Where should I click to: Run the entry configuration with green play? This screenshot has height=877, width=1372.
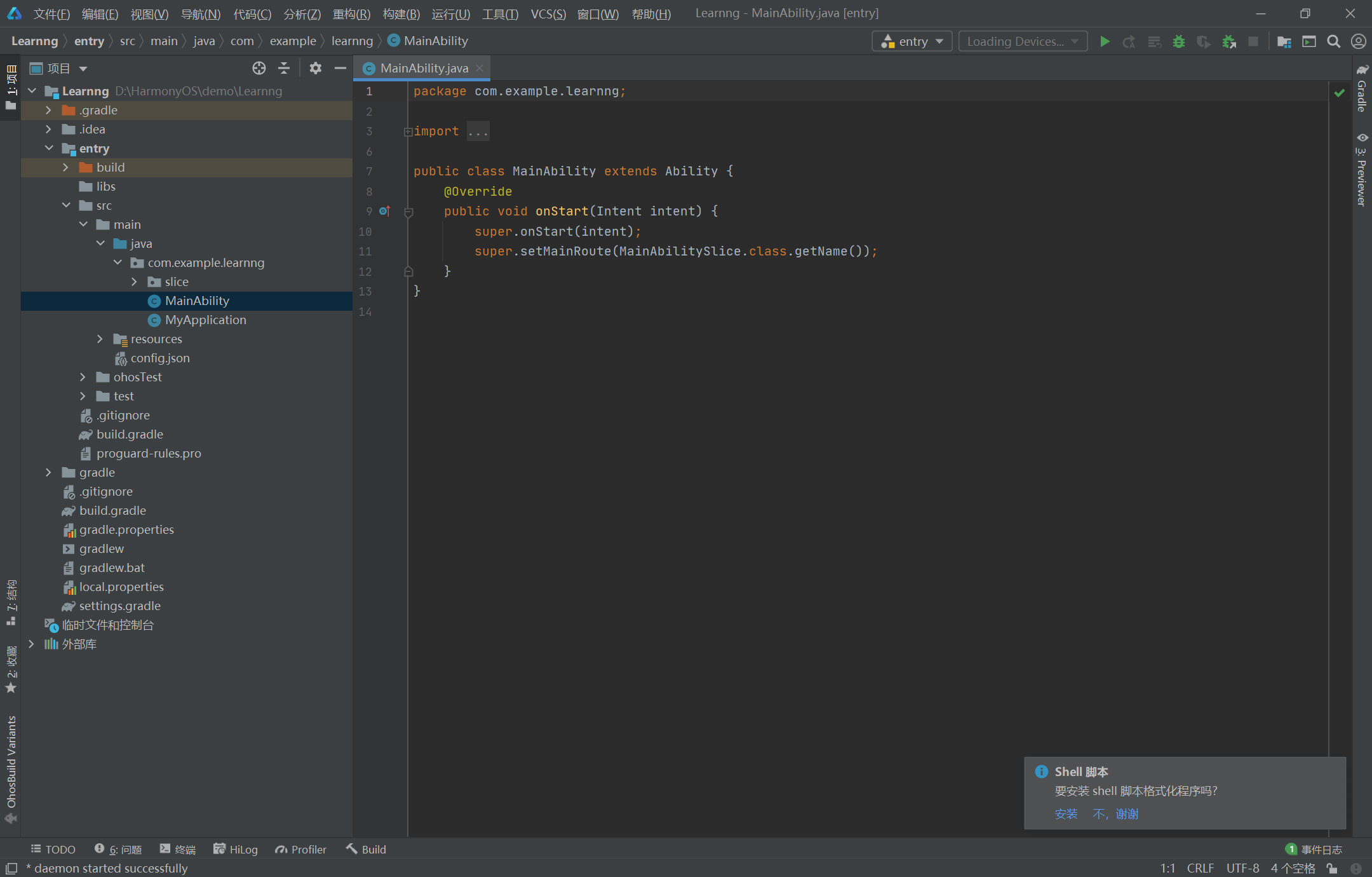[1105, 41]
